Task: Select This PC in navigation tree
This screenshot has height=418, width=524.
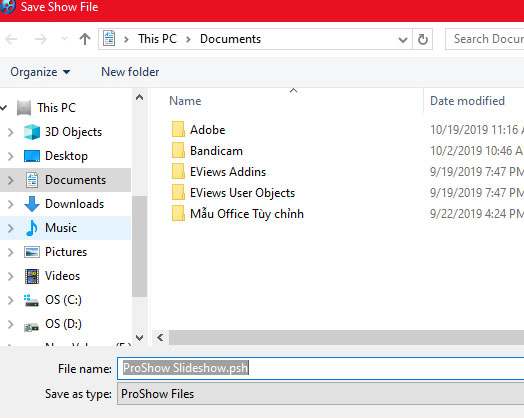Action: click(x=56, y=108)
